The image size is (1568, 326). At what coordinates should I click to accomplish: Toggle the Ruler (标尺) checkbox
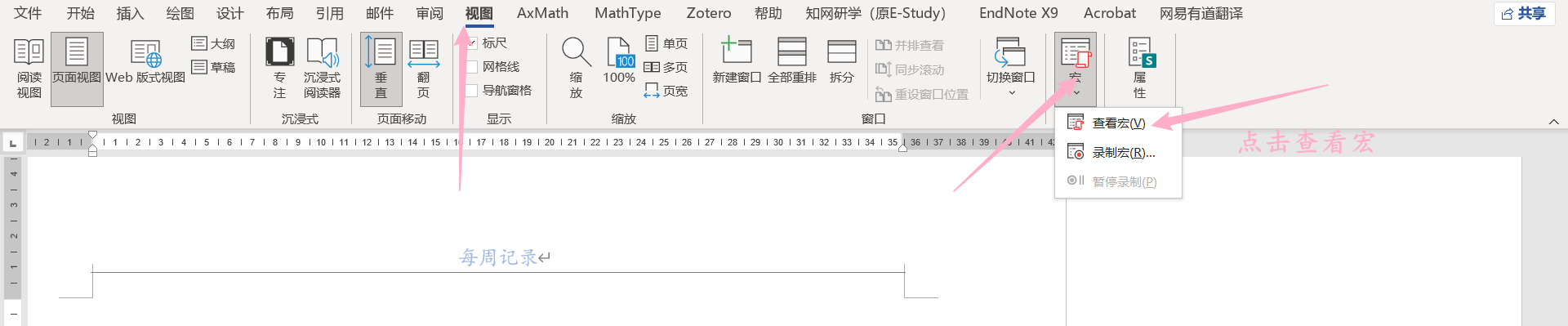click(x=472, y=43)
